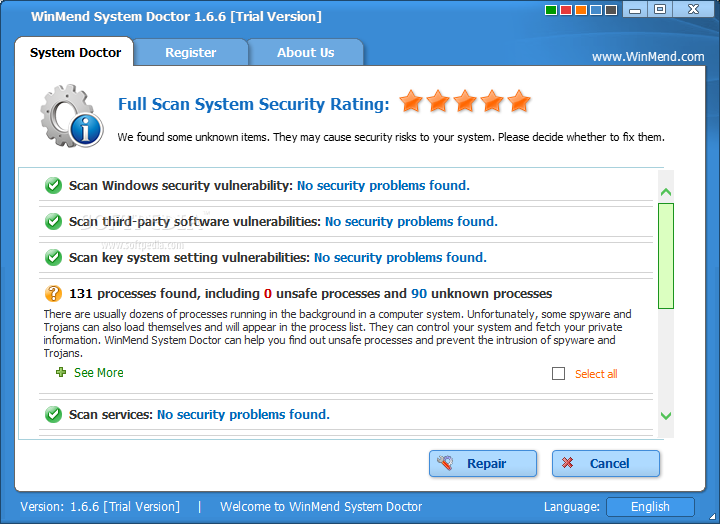Click the Repair button
The width and height of the screenshot is (720, 524).
(x=483, y=463)
